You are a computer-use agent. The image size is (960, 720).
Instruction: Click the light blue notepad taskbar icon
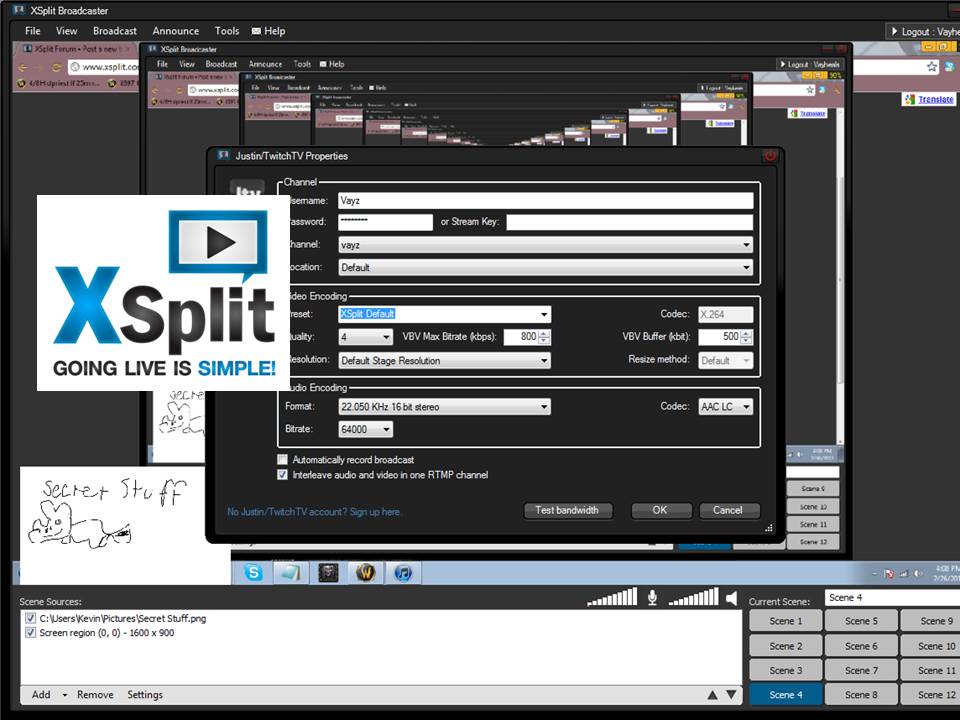(291, 573)
